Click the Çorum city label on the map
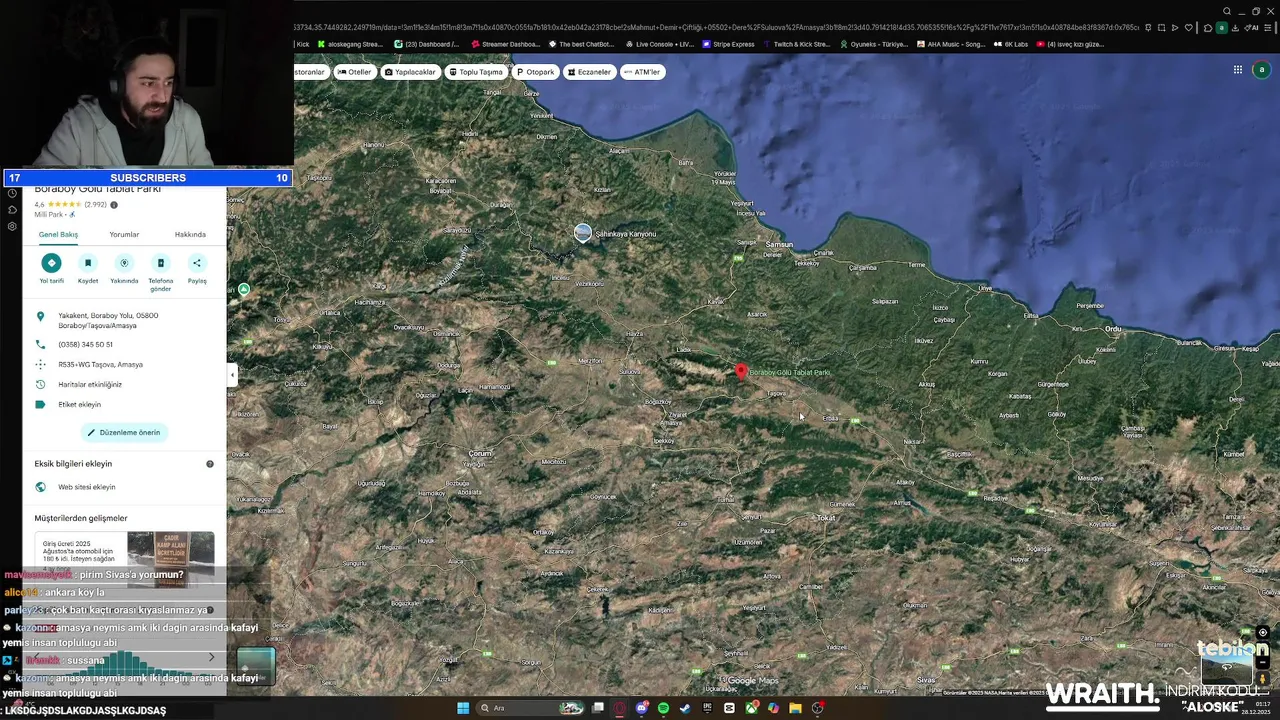Screen dimensions: 1280x720 click(479, 454)
